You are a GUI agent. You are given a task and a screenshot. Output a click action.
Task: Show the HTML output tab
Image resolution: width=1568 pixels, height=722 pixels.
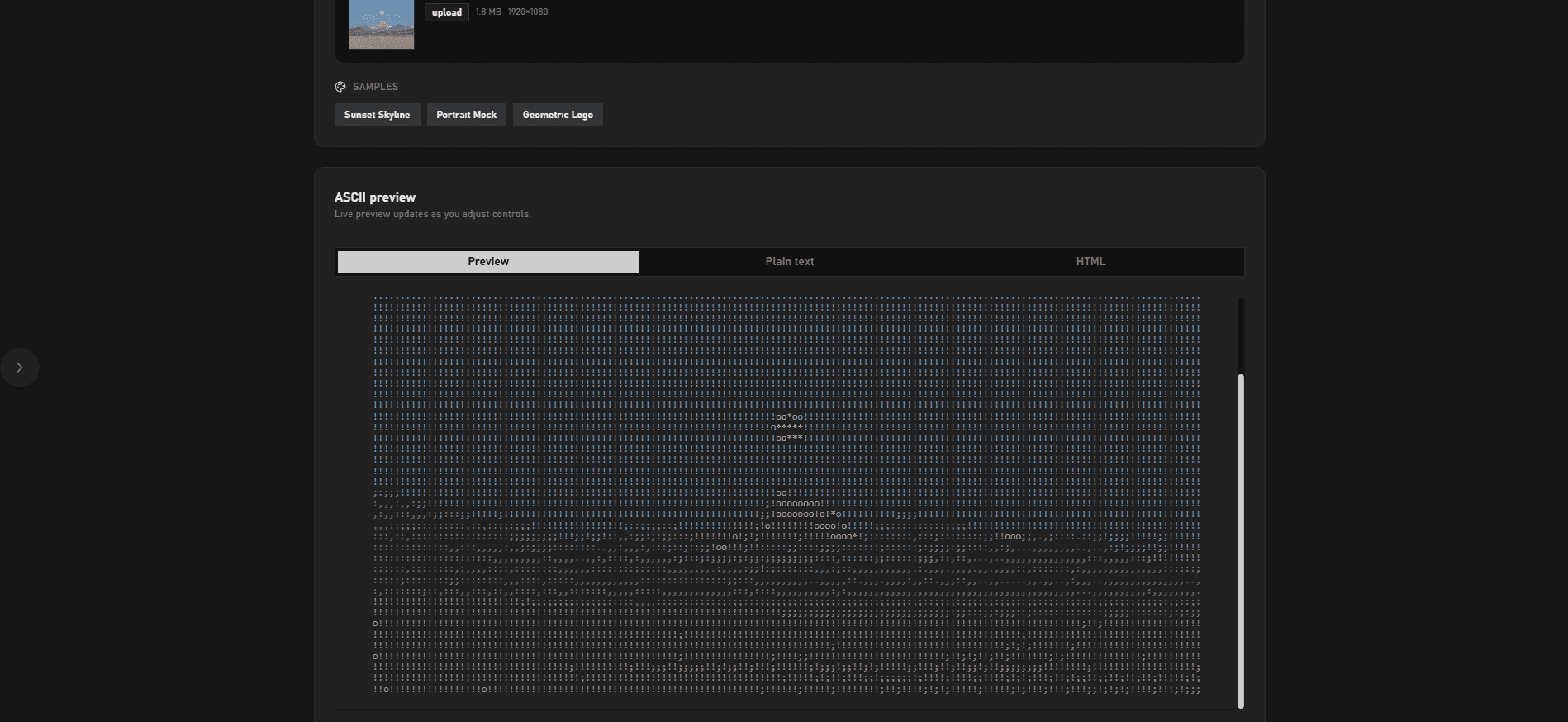tap(1090, 262)
